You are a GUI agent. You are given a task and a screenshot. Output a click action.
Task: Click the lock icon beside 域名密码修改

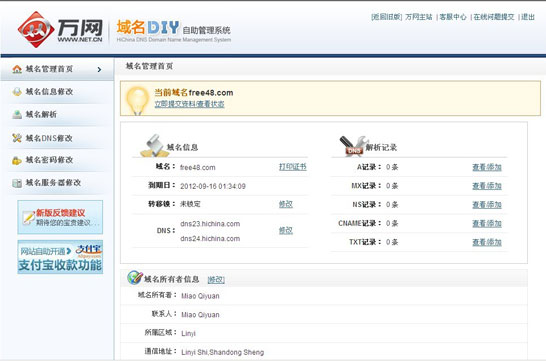click(x=17, y=160)
